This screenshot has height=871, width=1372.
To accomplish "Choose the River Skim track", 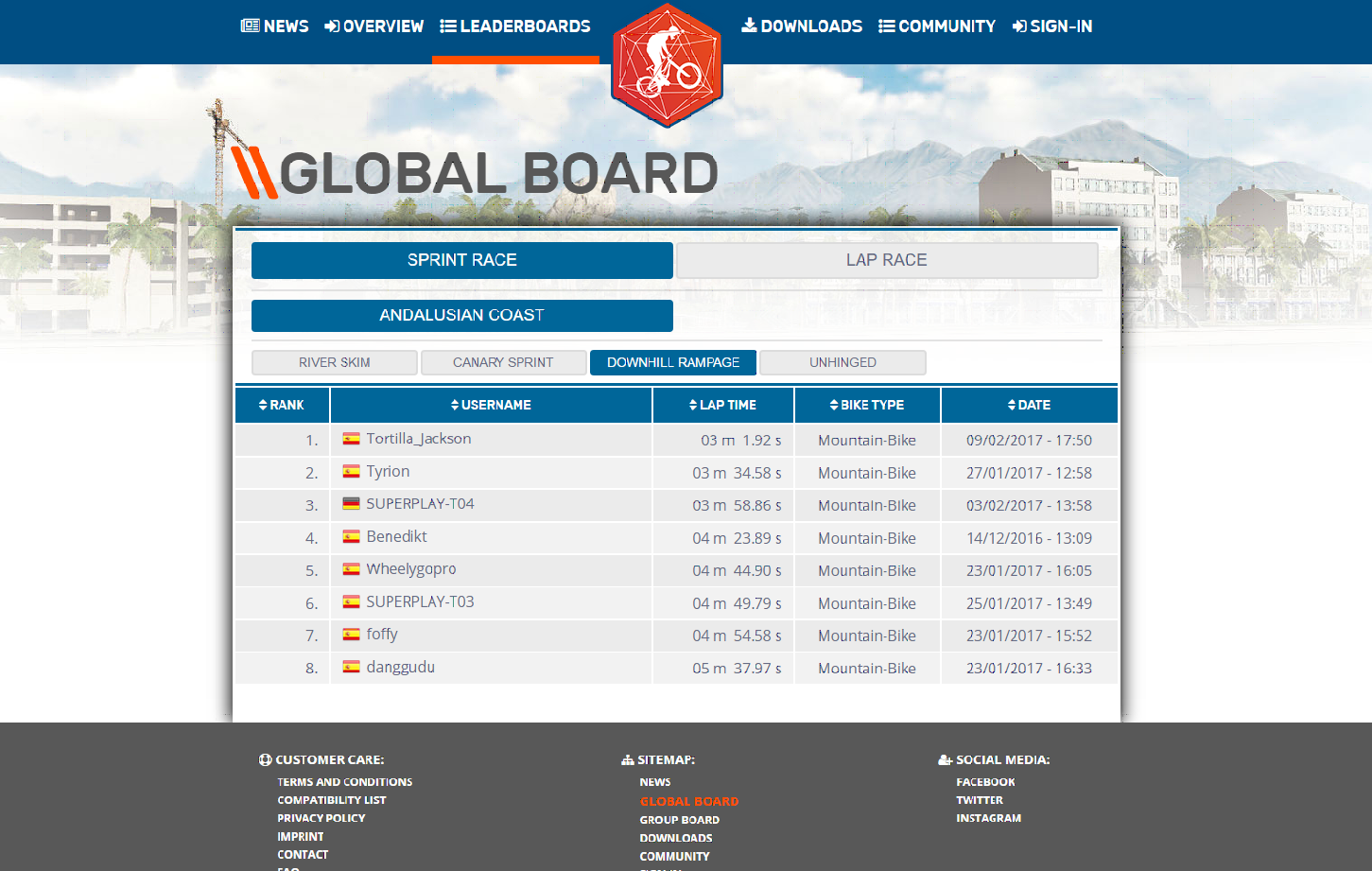I will pyautogui.click(x=335, y=362).
